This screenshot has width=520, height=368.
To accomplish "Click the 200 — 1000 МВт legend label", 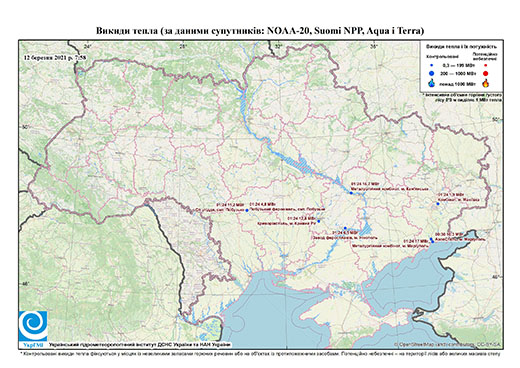I will click(x=457, y=73).
